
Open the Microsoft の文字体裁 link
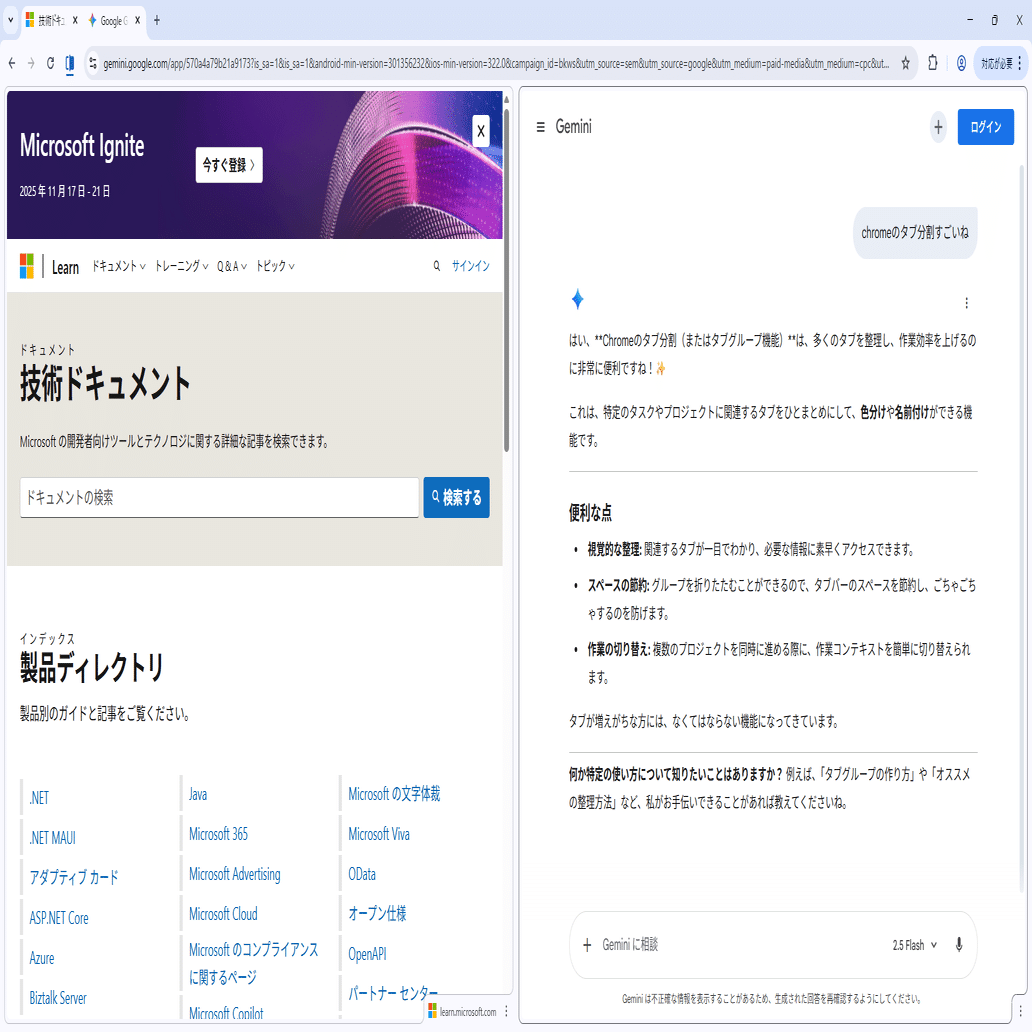pyautogui.click(x=394, y=794)
